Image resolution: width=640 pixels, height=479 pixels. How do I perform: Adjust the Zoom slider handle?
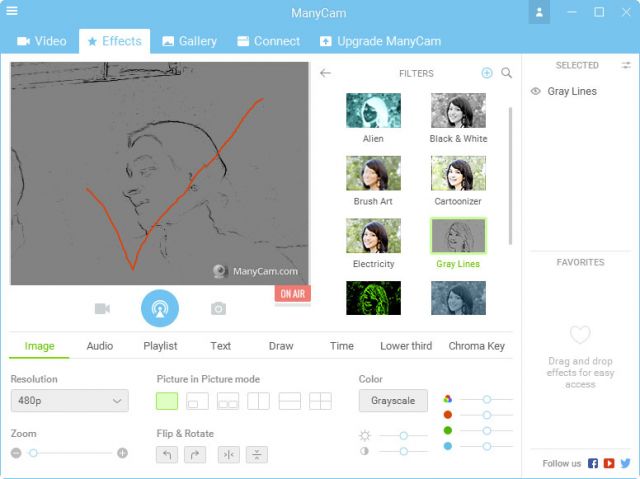coord(33,453)
